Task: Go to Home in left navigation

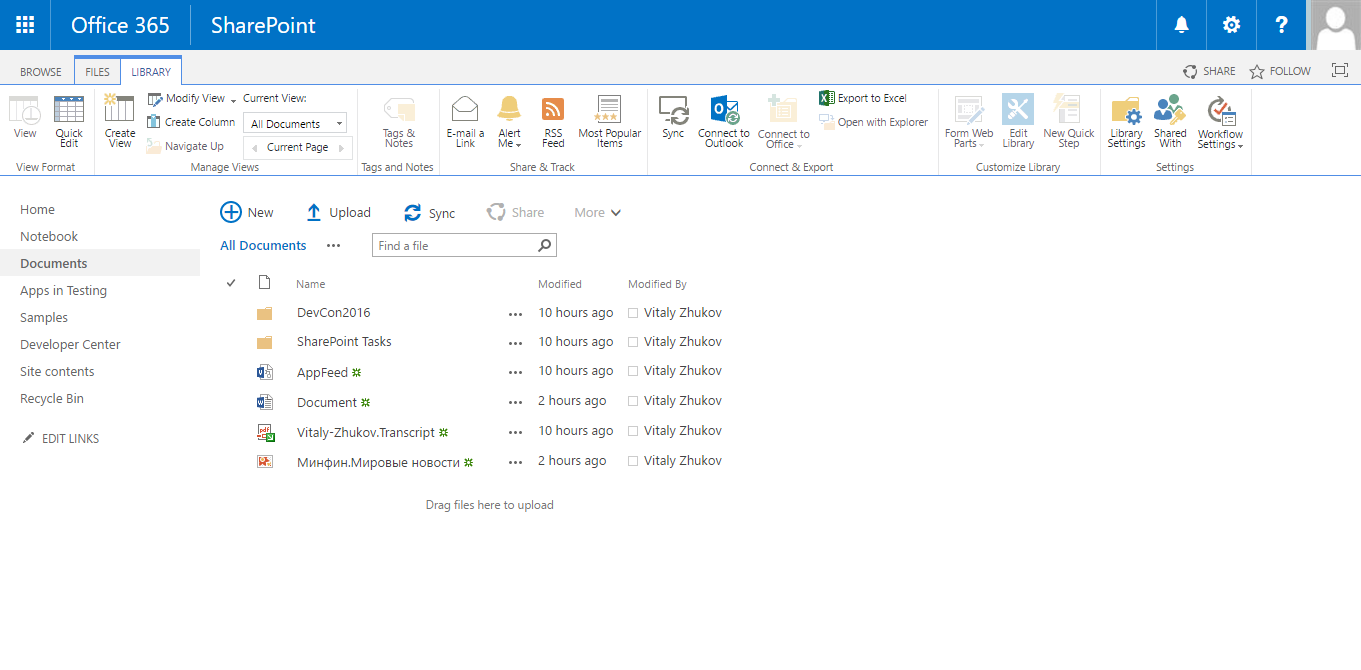Action: (37, 209)
